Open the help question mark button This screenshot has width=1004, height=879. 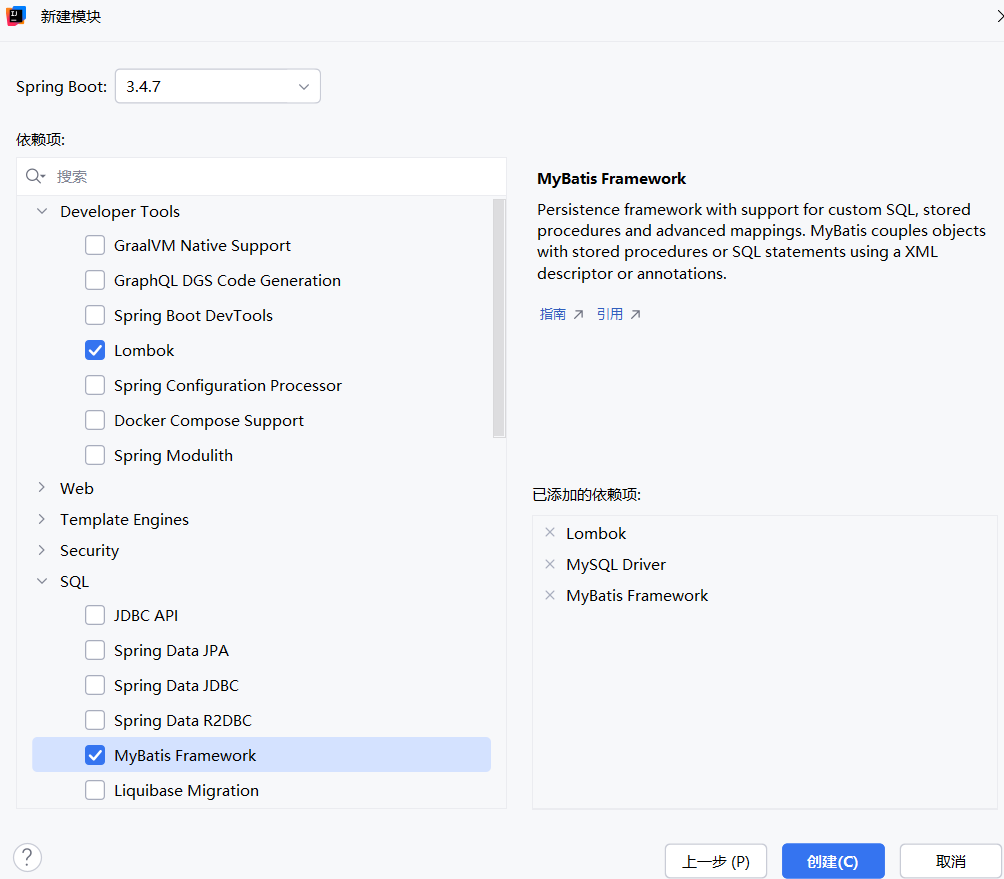(x=27, y=857)
